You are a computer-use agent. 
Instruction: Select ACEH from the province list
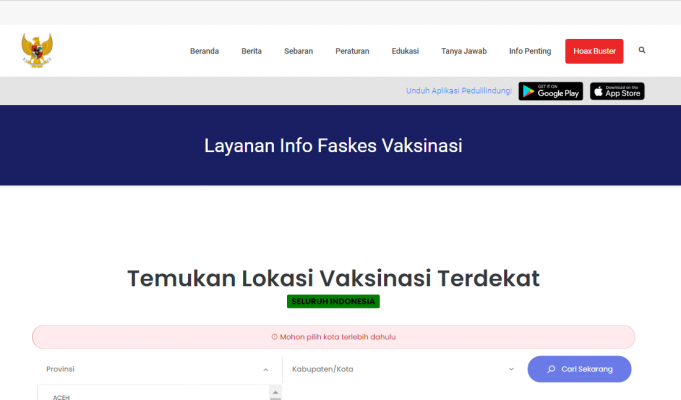(x=62, y=396)
